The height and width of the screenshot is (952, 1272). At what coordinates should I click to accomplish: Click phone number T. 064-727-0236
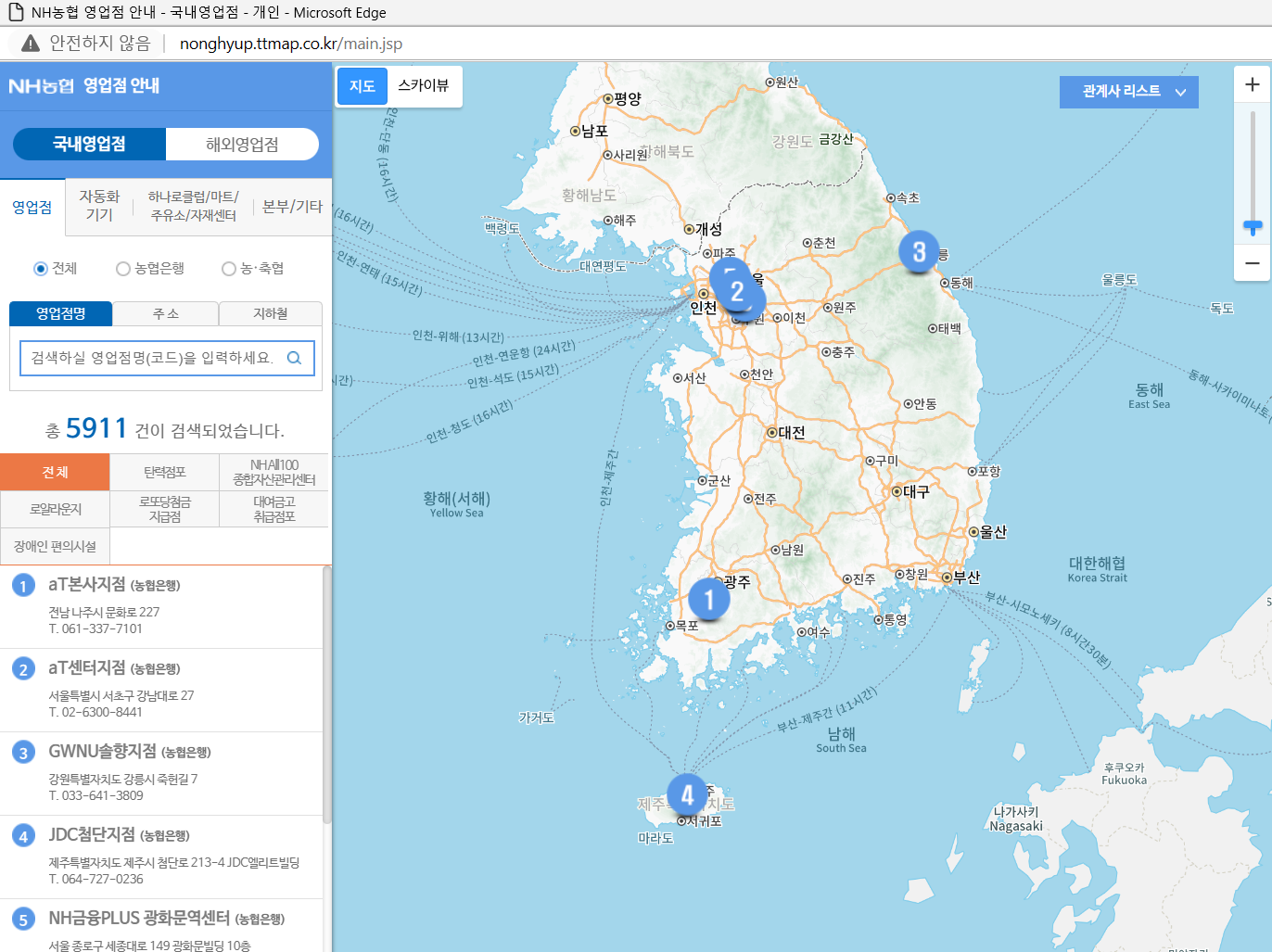(95, 879)
